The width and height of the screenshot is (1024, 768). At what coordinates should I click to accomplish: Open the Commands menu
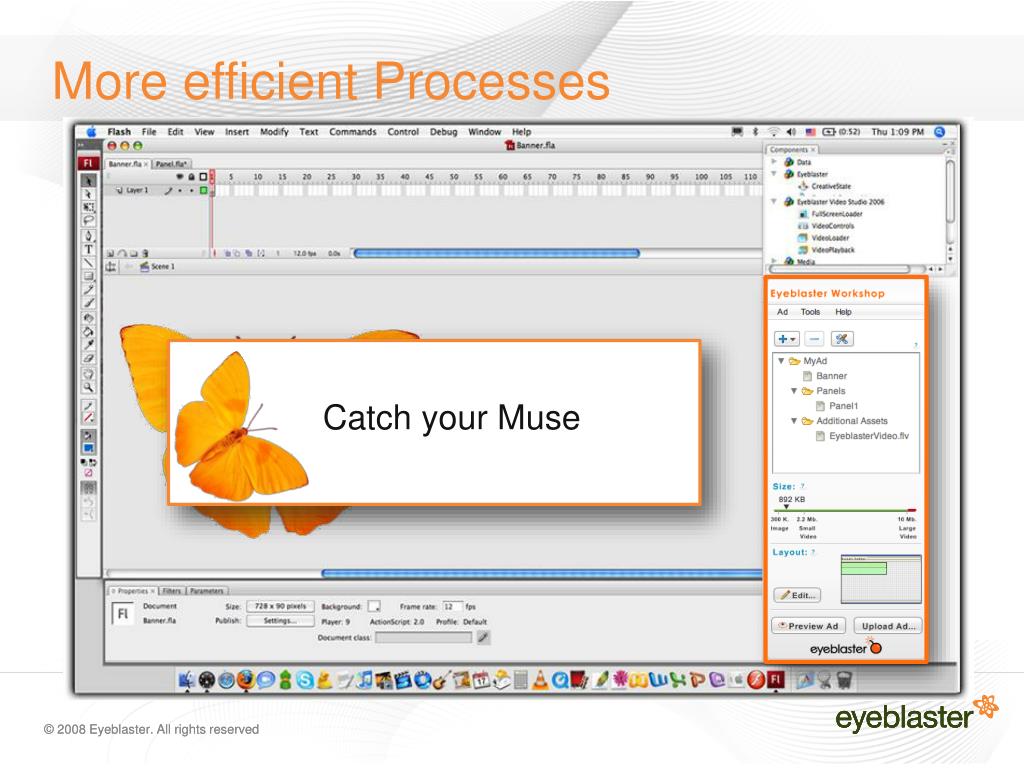(353, 132)
